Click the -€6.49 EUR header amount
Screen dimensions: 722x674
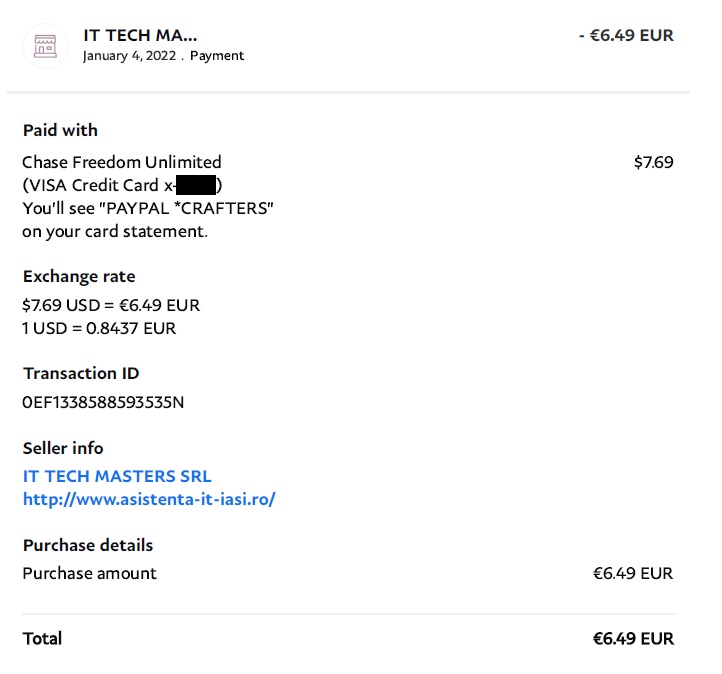pyautogui.click(x=626, y=36)
